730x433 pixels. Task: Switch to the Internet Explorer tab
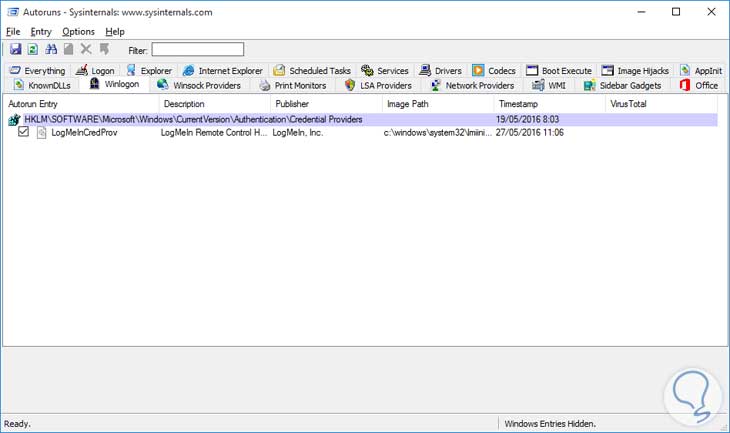pos(223,70)
